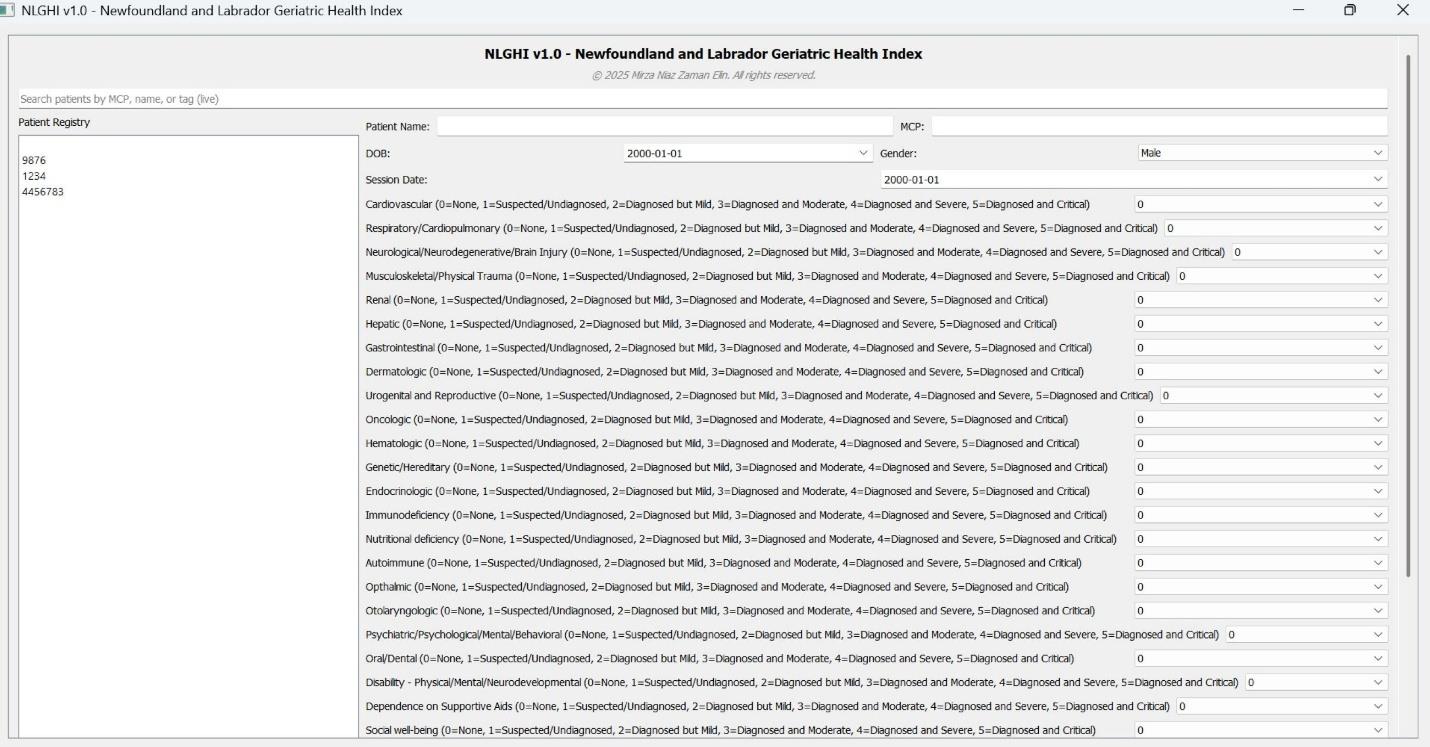This screenshot has width=1430, height=747.
Task: Click the patient search field
Action: [702, 99]
